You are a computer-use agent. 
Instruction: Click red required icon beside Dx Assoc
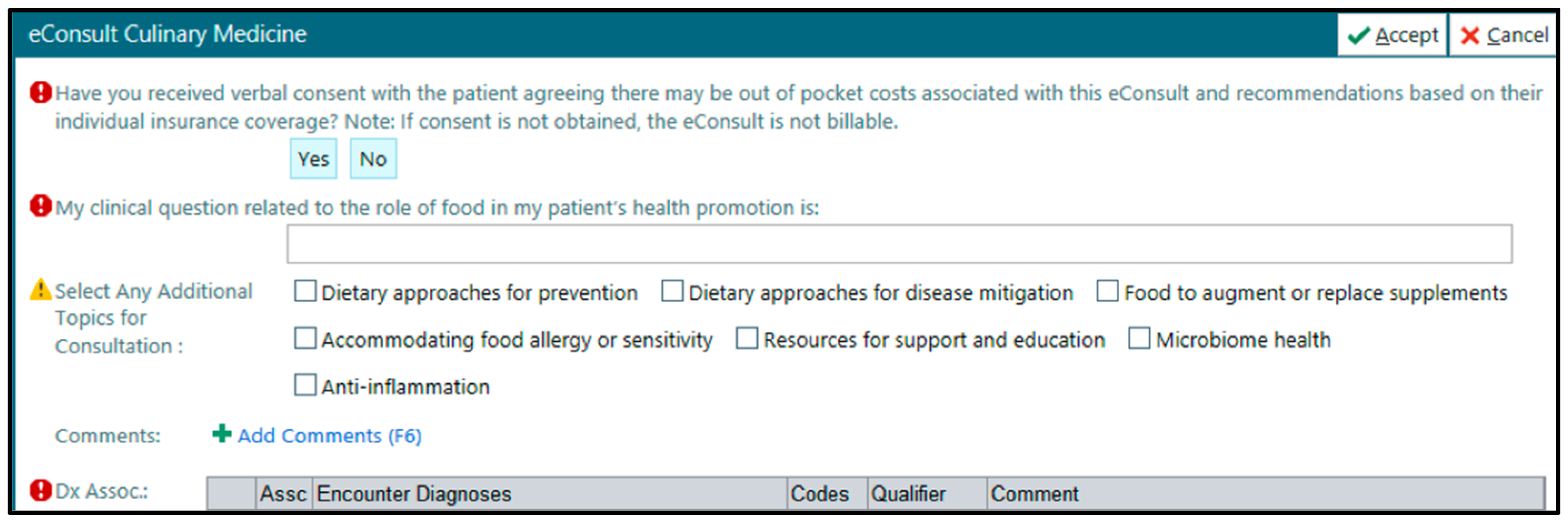click(x=41, y=490)
